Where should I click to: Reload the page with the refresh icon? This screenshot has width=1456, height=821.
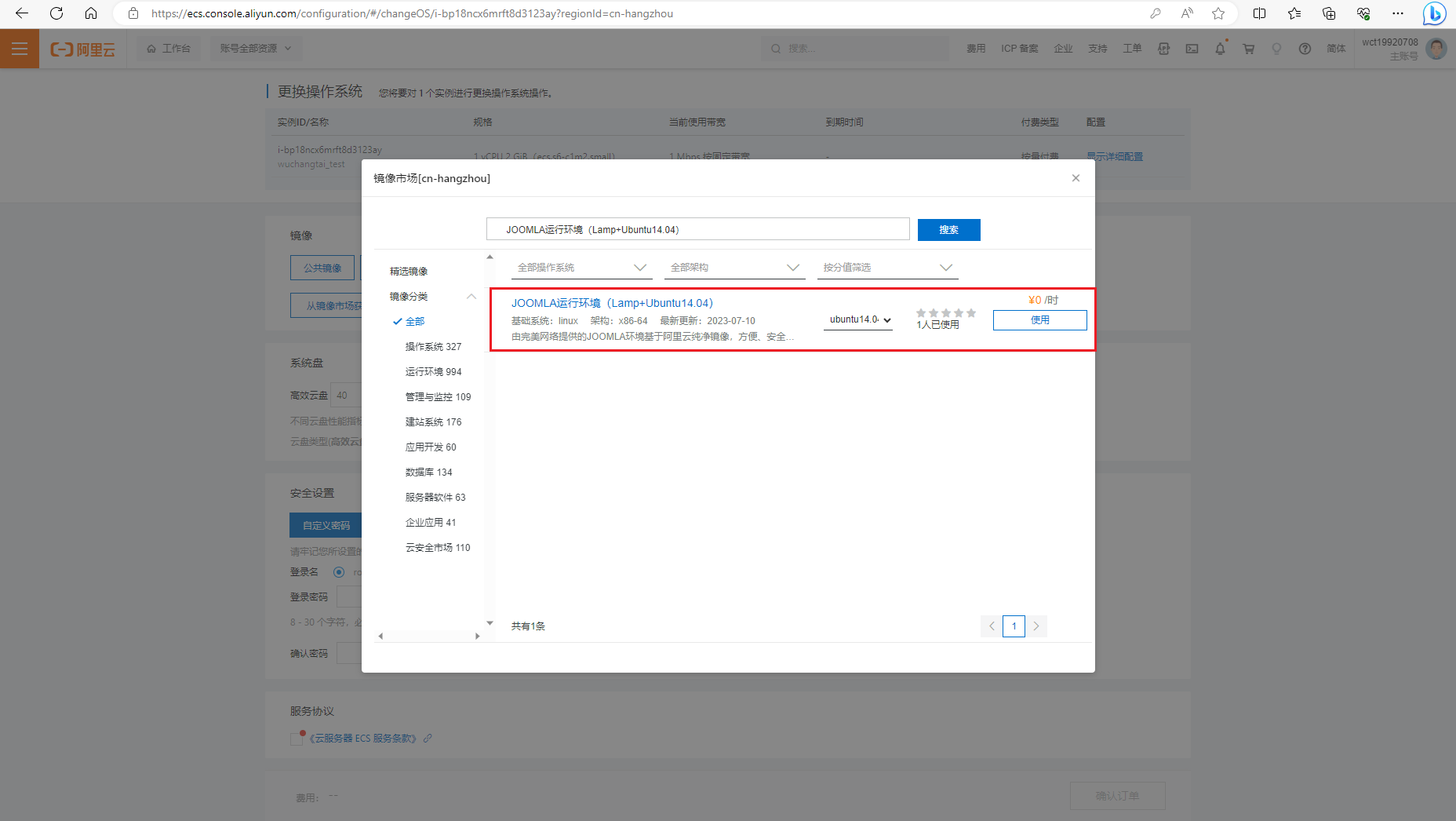click(x=56, y=13)
